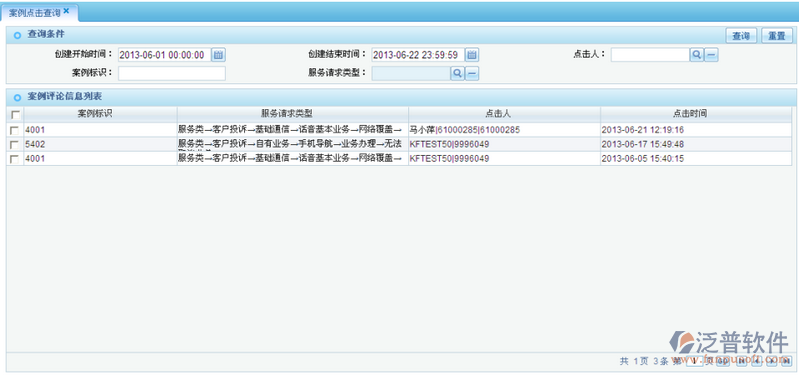Go to last page in pager
Viewport: 799px width, 375px height.
coord(786,361)
